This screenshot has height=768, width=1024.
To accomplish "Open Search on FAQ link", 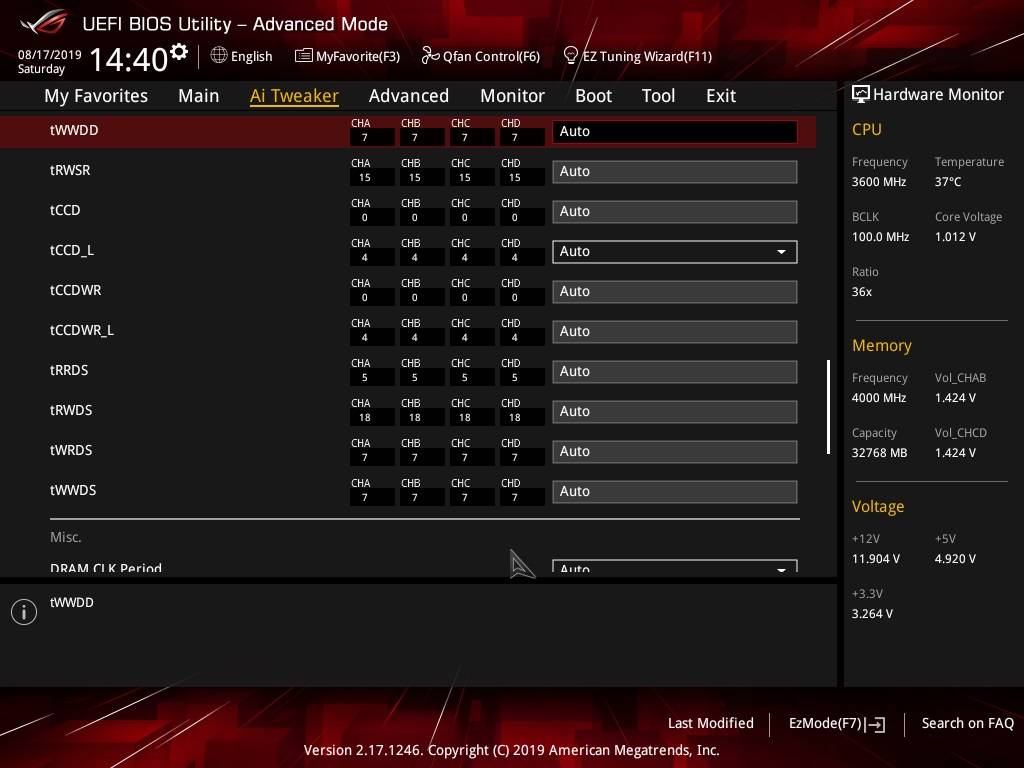I will [x=967, y=723].
